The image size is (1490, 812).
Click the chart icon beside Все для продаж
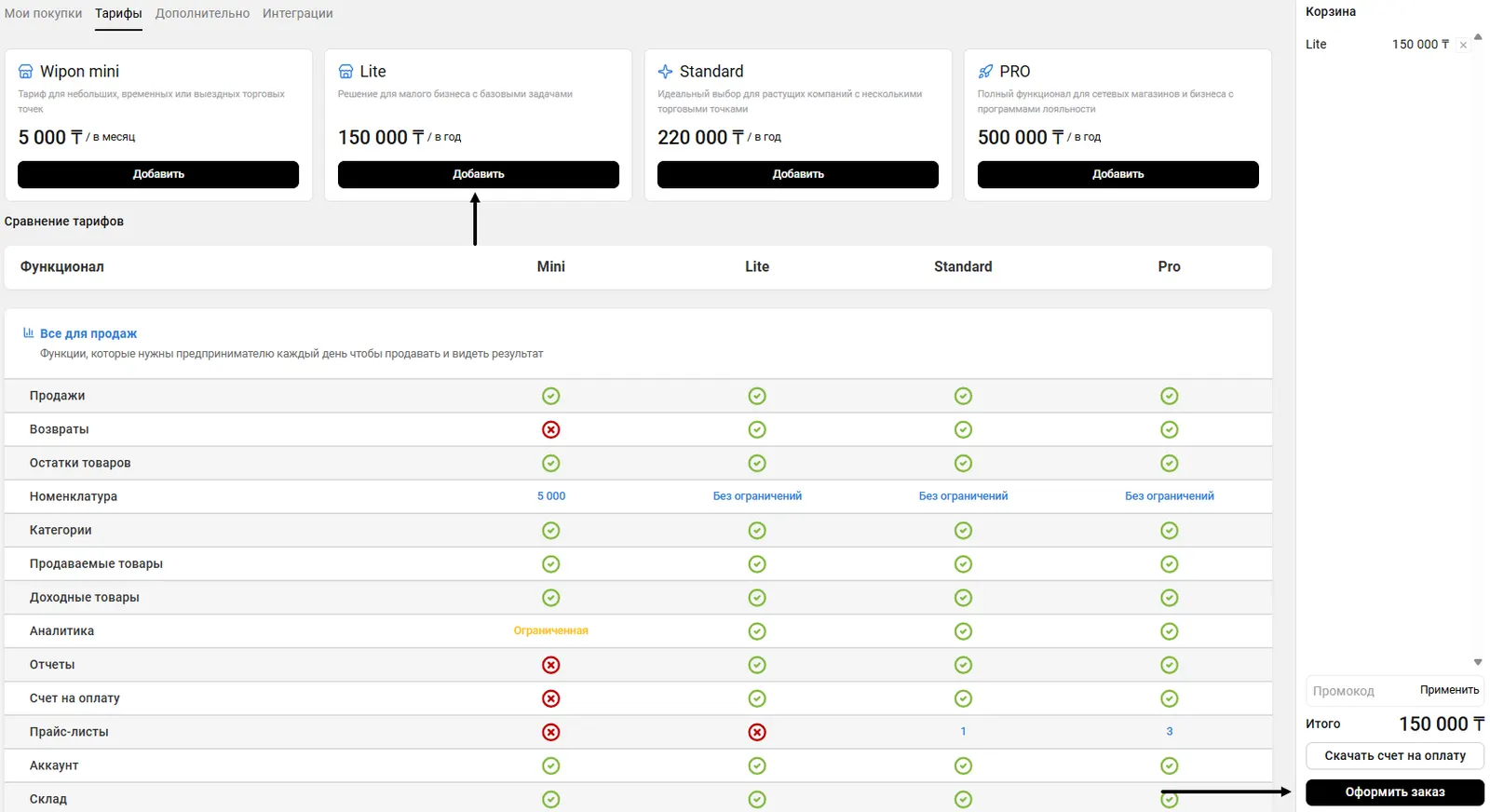click(x=28, y=332)
